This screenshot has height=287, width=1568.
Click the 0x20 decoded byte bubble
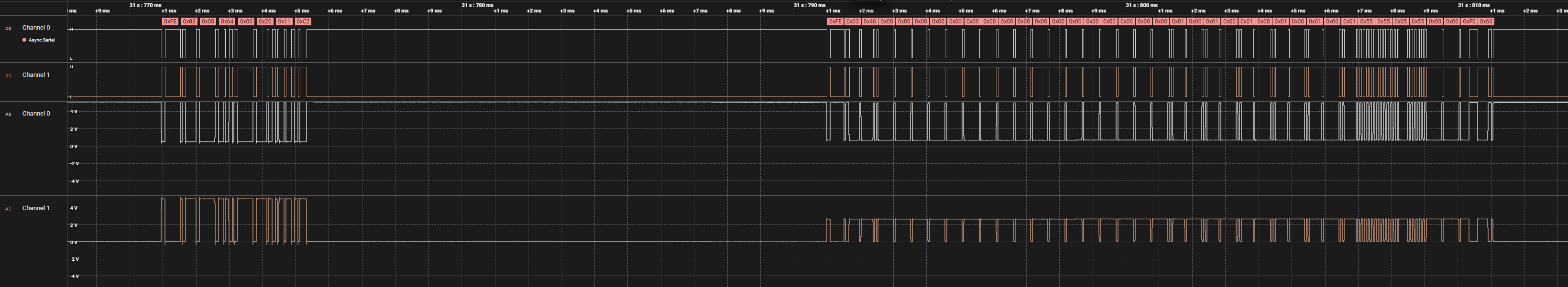pyautogui.click(x=265, y=21)
